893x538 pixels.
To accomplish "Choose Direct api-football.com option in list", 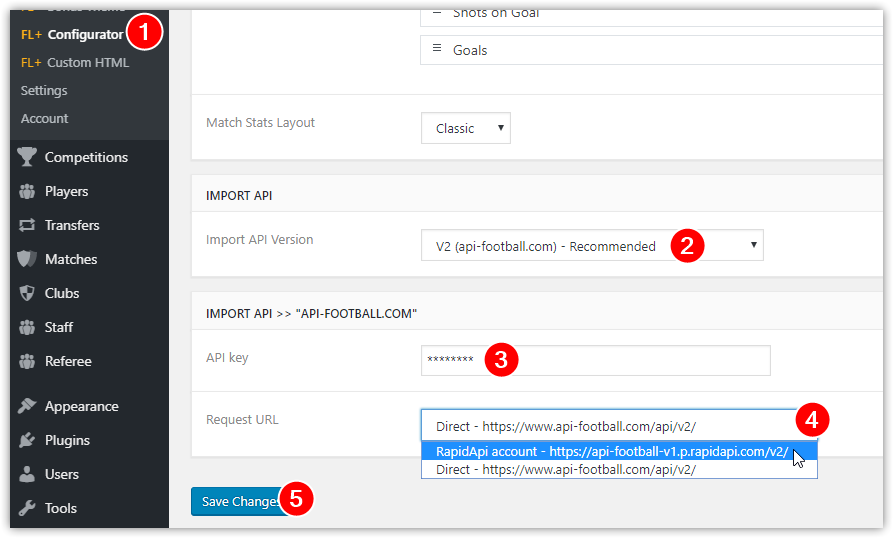I will tap(619, 470).
